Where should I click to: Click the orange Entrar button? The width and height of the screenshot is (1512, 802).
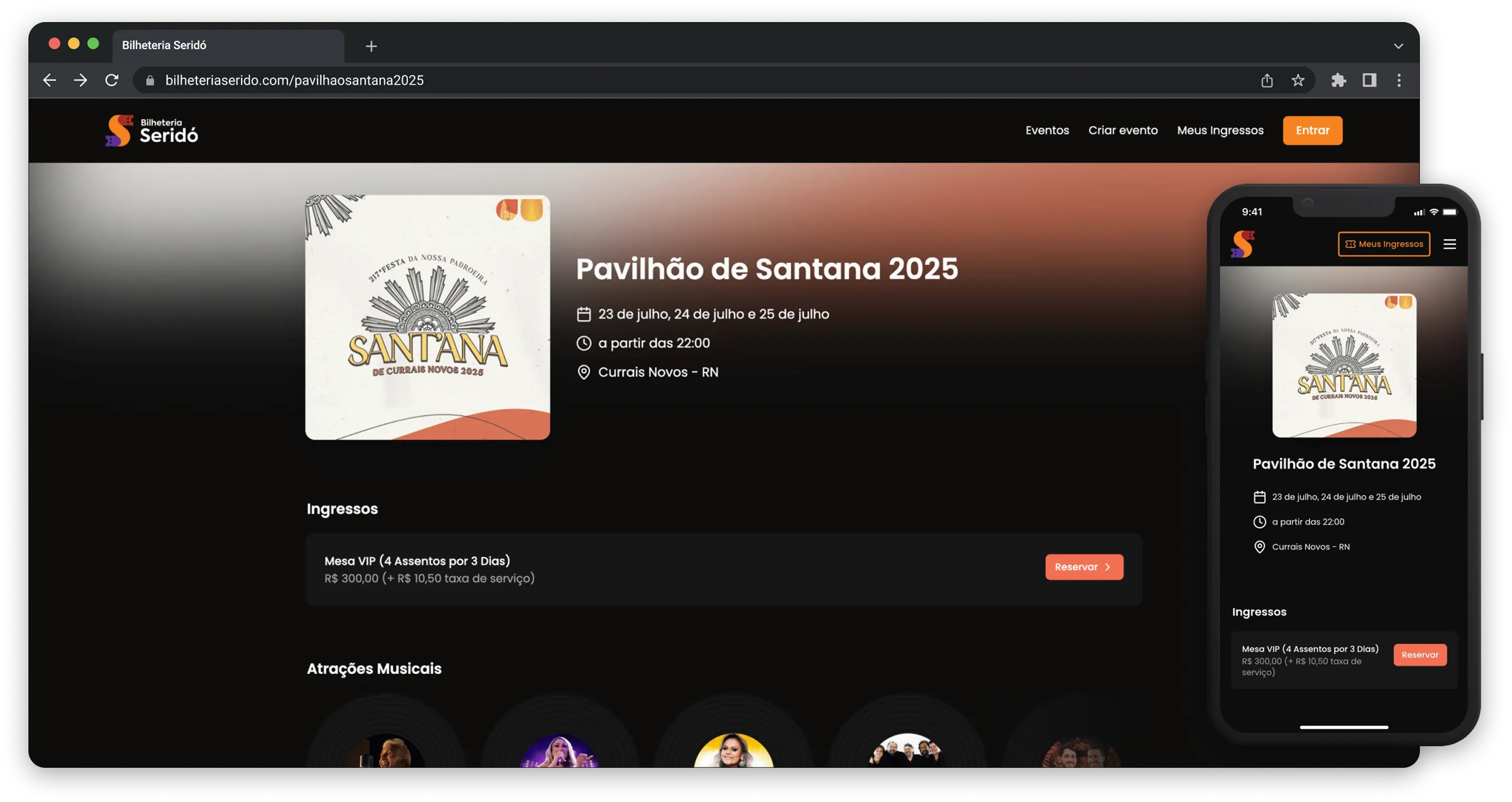[x=1312, y=130]
